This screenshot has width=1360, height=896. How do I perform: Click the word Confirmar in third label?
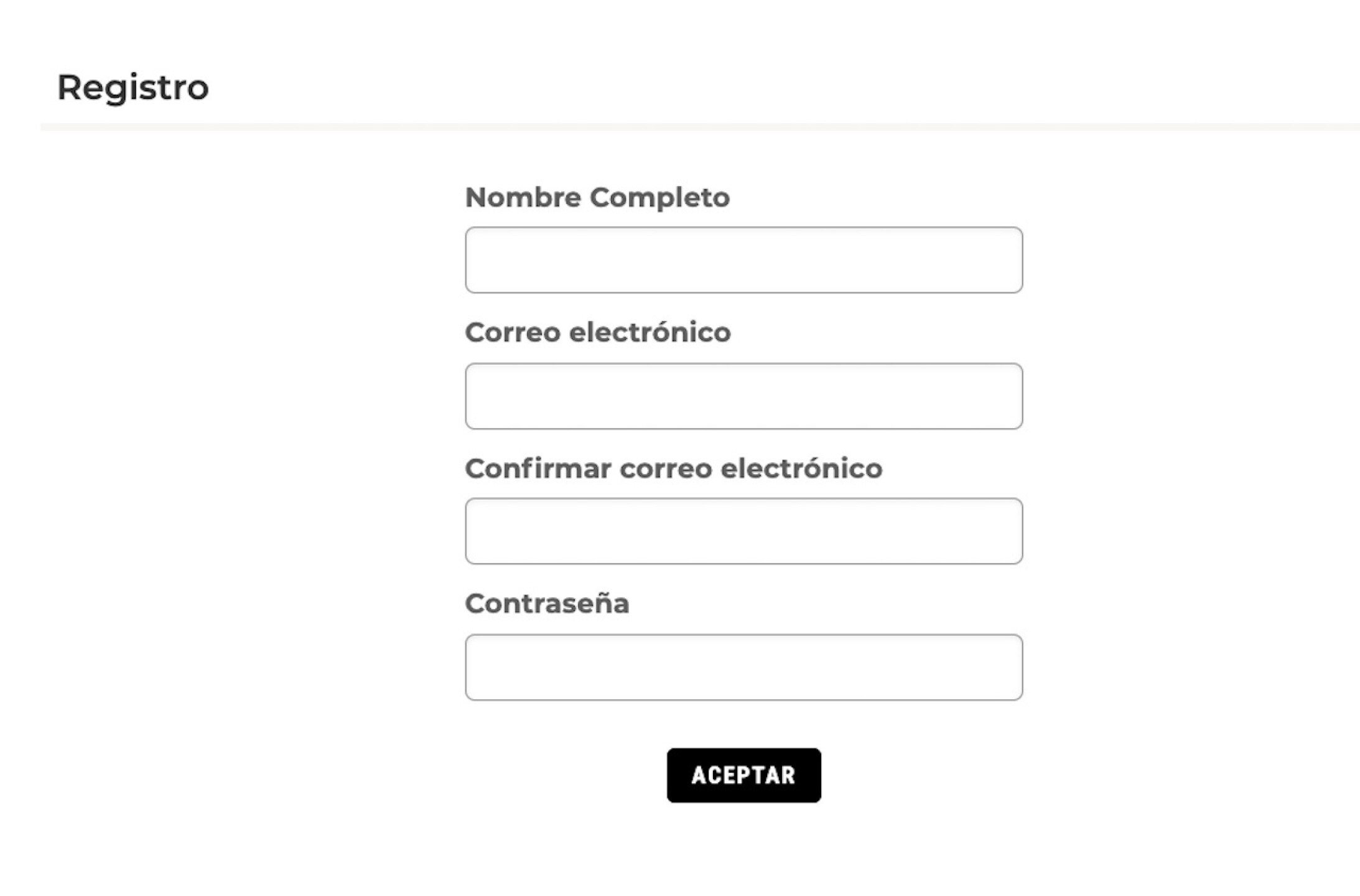click(x=538, y=469)
